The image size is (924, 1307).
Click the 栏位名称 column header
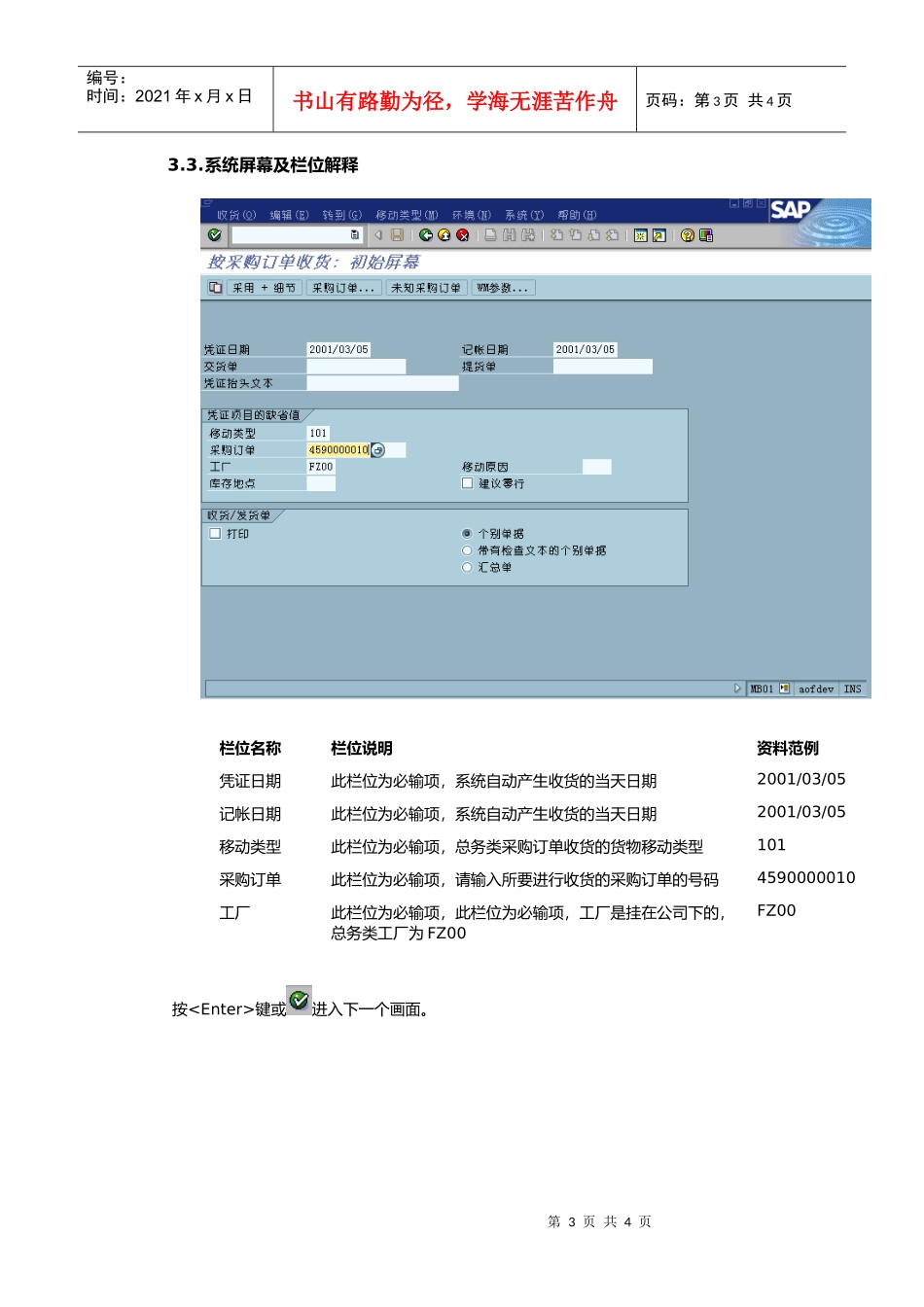coord(250,748)
